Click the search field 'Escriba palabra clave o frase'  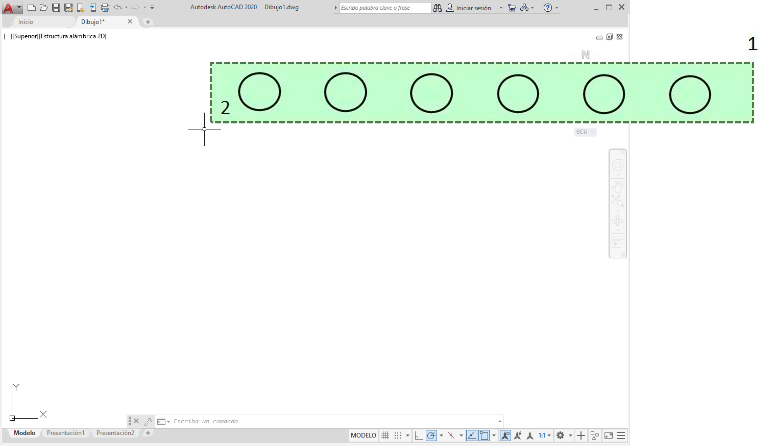point(385,8)
